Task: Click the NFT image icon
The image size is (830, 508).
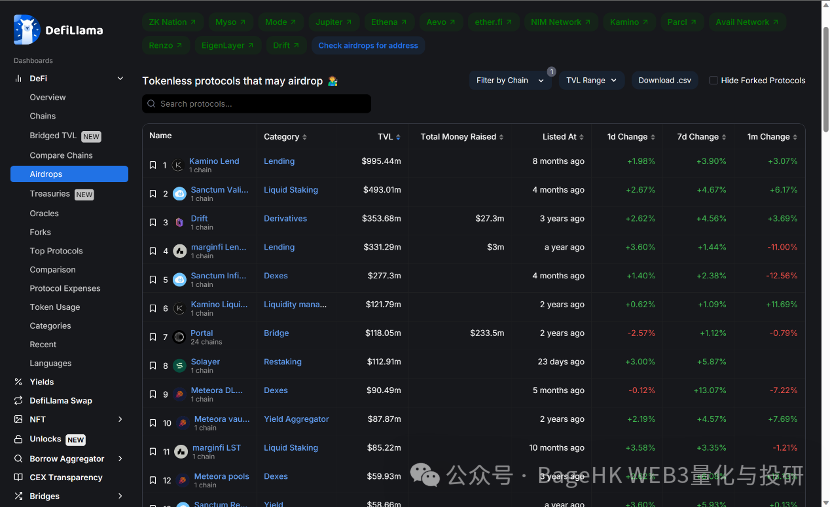Action: point(18,419)
